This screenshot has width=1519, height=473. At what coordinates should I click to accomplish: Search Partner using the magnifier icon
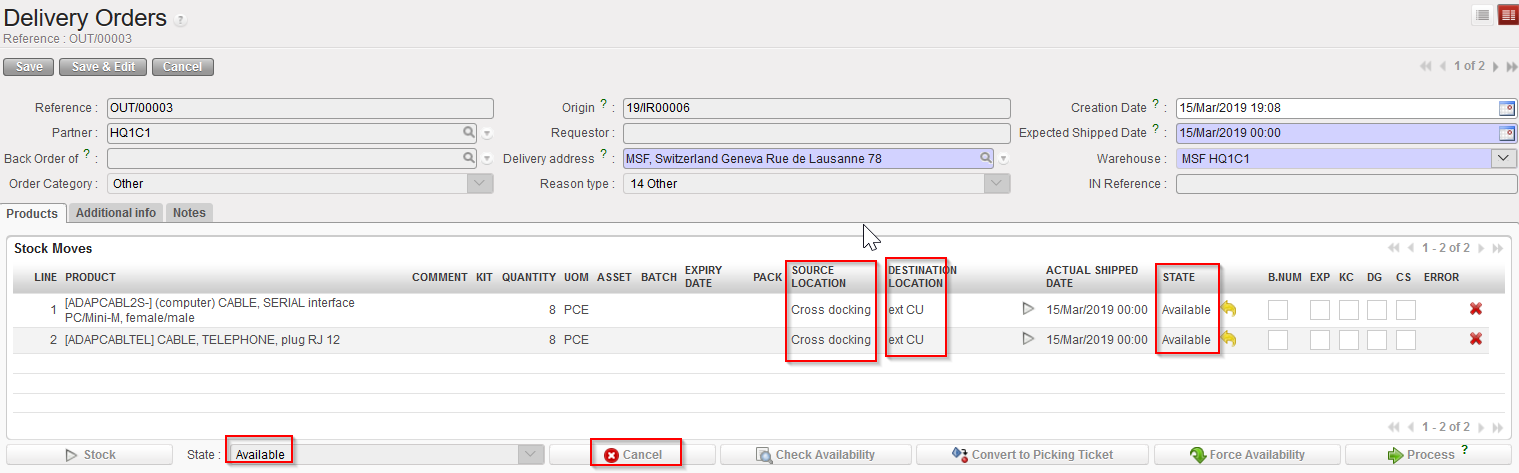(x=468, y=132)
